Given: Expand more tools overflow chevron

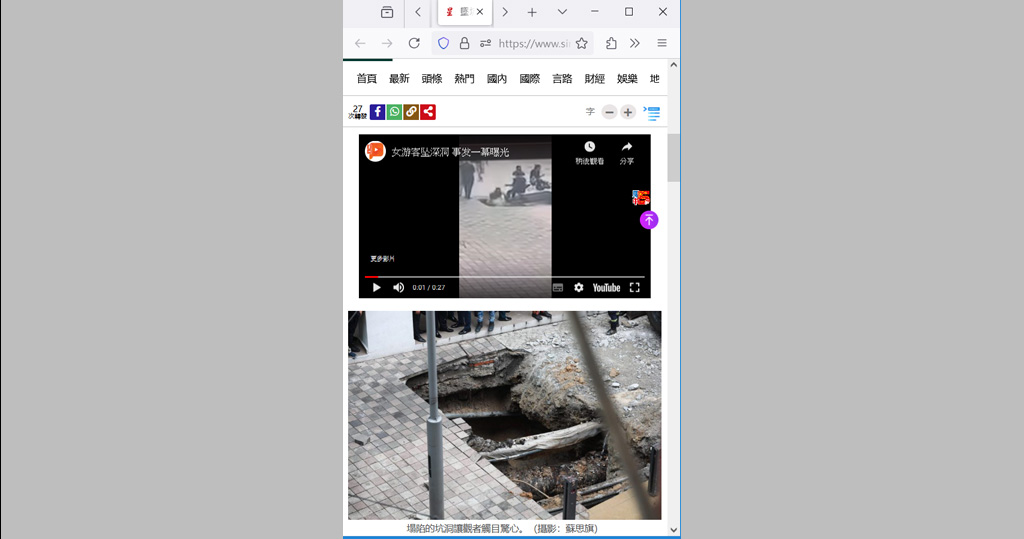Looking at the screenshot, I should (635, 43).
